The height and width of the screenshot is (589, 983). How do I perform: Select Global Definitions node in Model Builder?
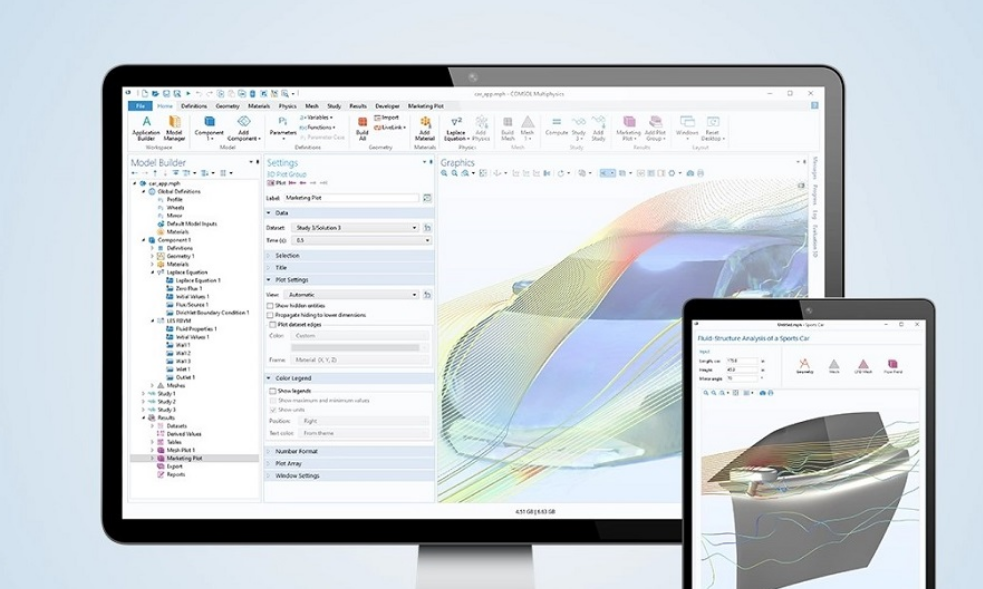click(x=179, y=192)
